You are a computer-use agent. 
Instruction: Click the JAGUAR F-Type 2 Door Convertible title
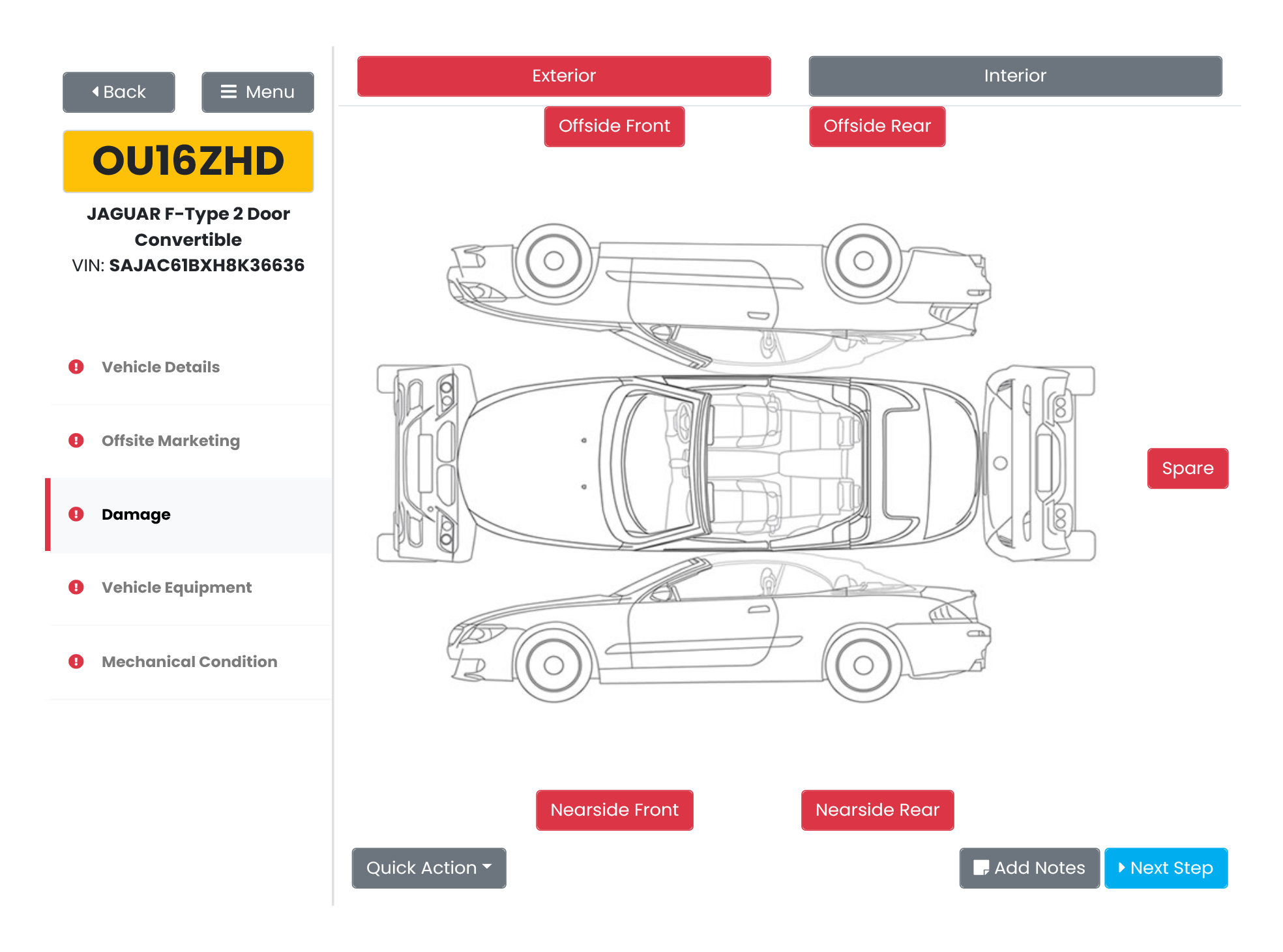[188, 226]
